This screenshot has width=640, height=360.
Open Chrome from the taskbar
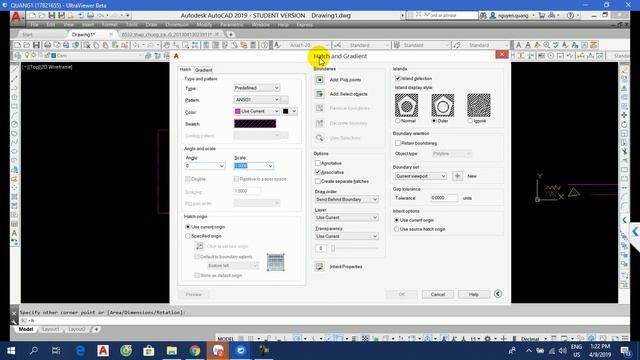pos(195,351)
